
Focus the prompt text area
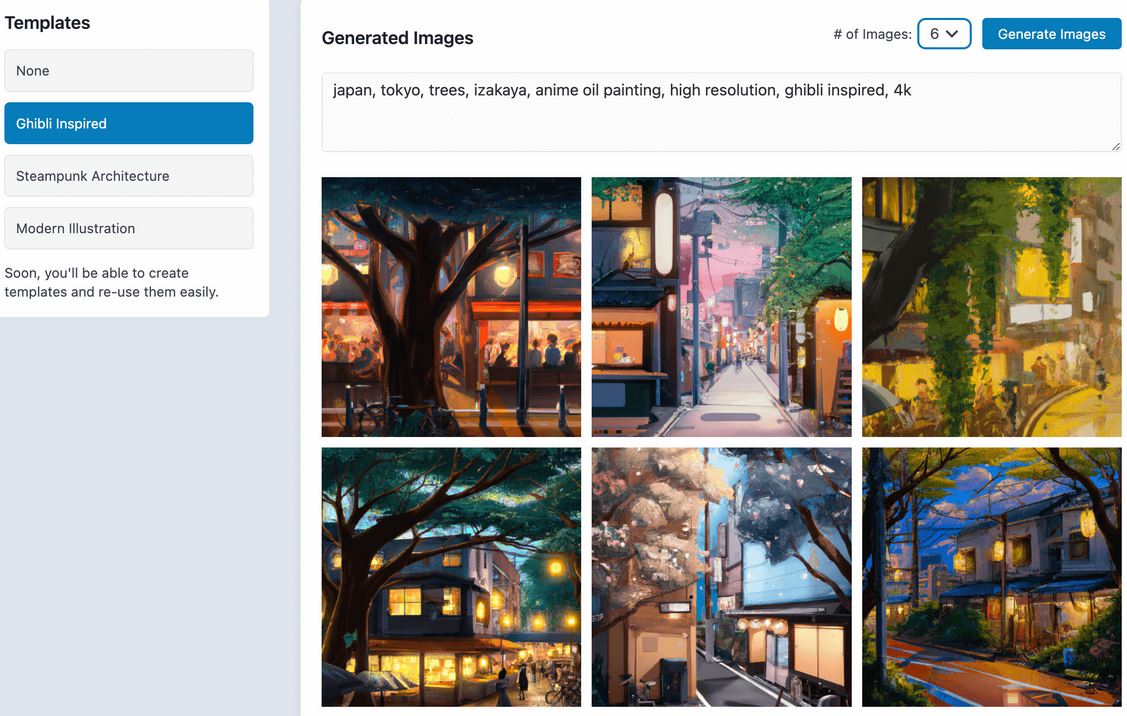coord(721,111)
